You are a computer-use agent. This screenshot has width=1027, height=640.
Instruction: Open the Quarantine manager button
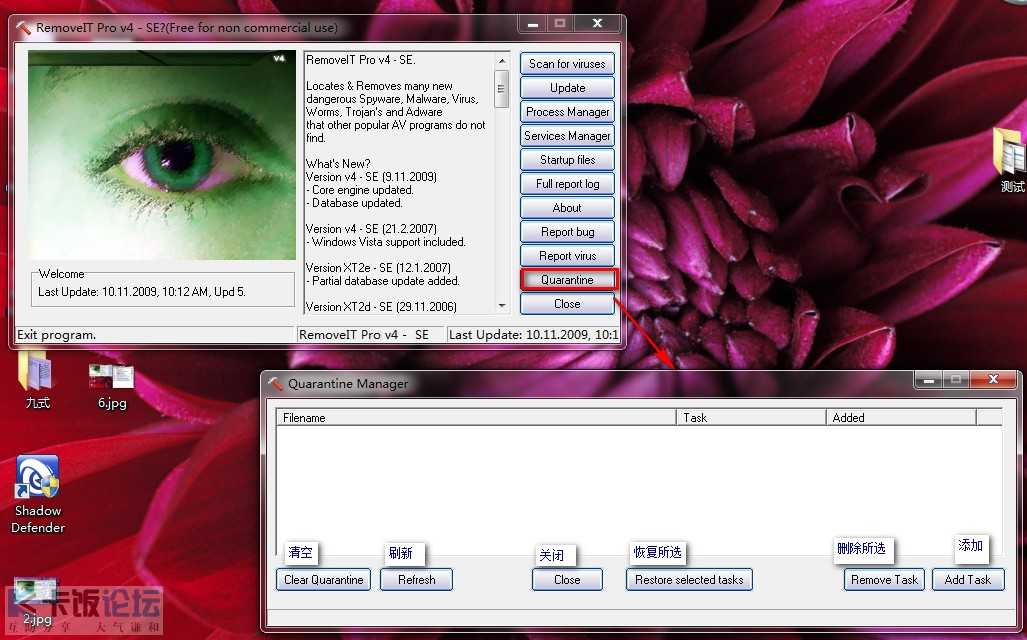(567, 280)
